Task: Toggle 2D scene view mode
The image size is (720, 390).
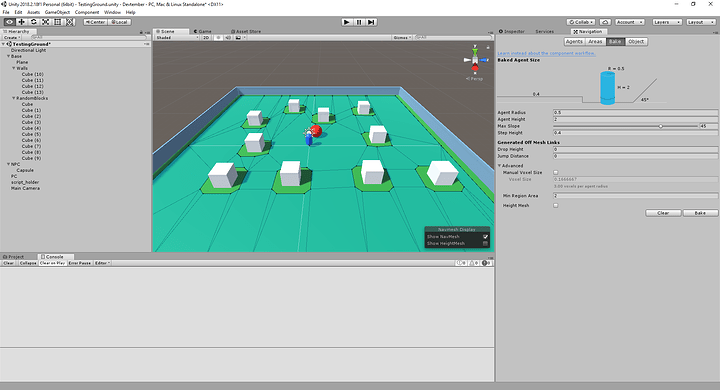Action: click(x=206, y=38)
